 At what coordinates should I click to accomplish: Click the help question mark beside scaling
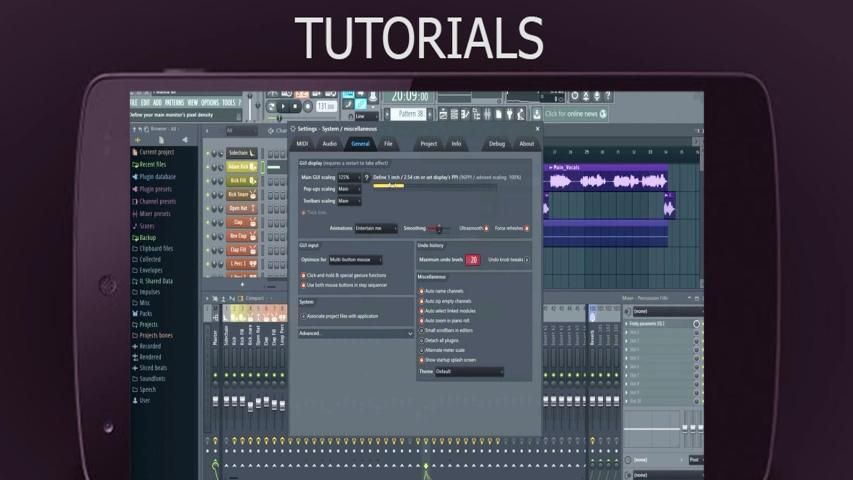pos(367,177)
